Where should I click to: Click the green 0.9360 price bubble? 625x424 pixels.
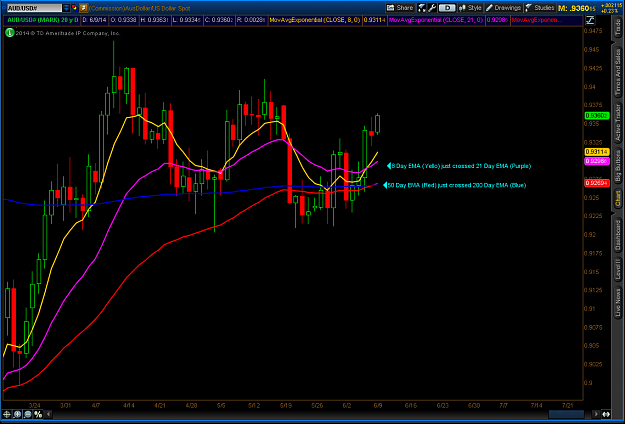pyautogui.click(x=597, y=116)
